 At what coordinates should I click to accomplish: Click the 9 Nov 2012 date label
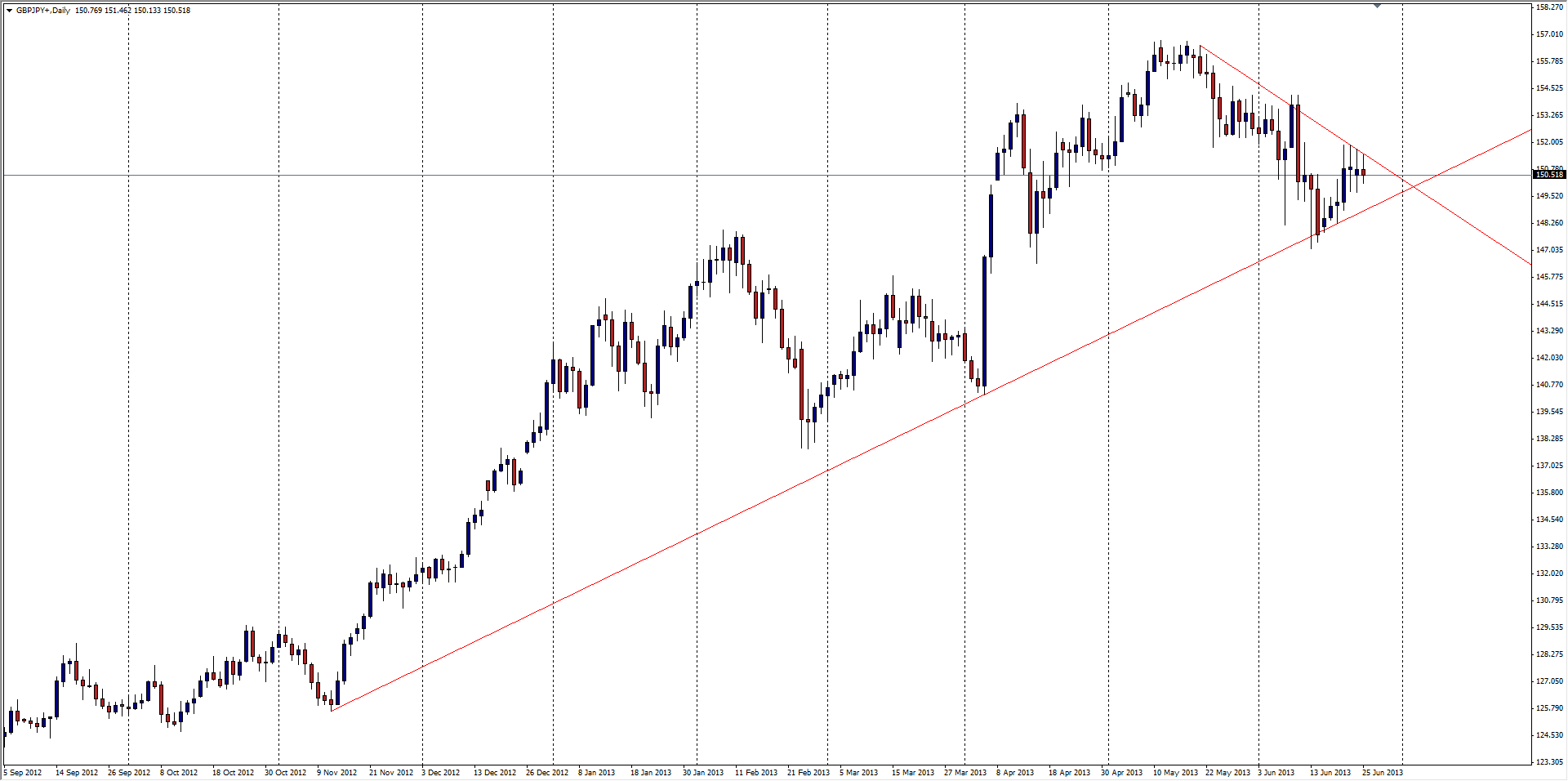(x=337, y=773)
